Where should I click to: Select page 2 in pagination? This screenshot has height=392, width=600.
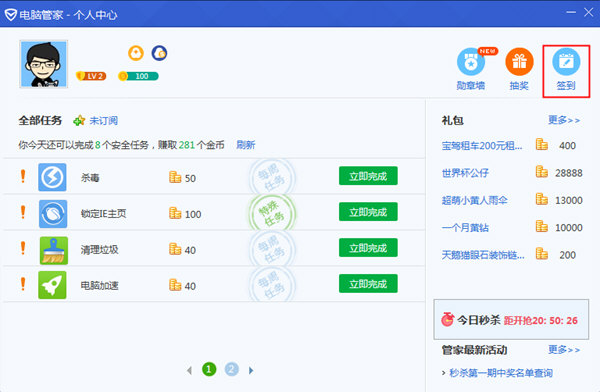click(232, 369)
